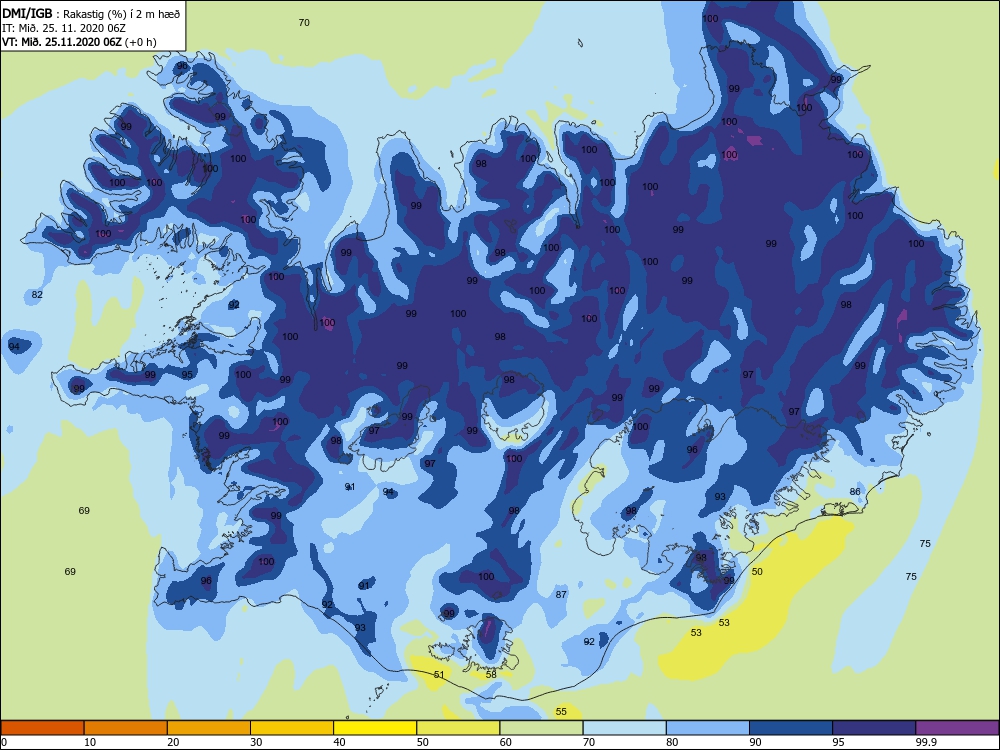
Task: Select the legend scale label '60'
Action: click(x=506, y=742)
